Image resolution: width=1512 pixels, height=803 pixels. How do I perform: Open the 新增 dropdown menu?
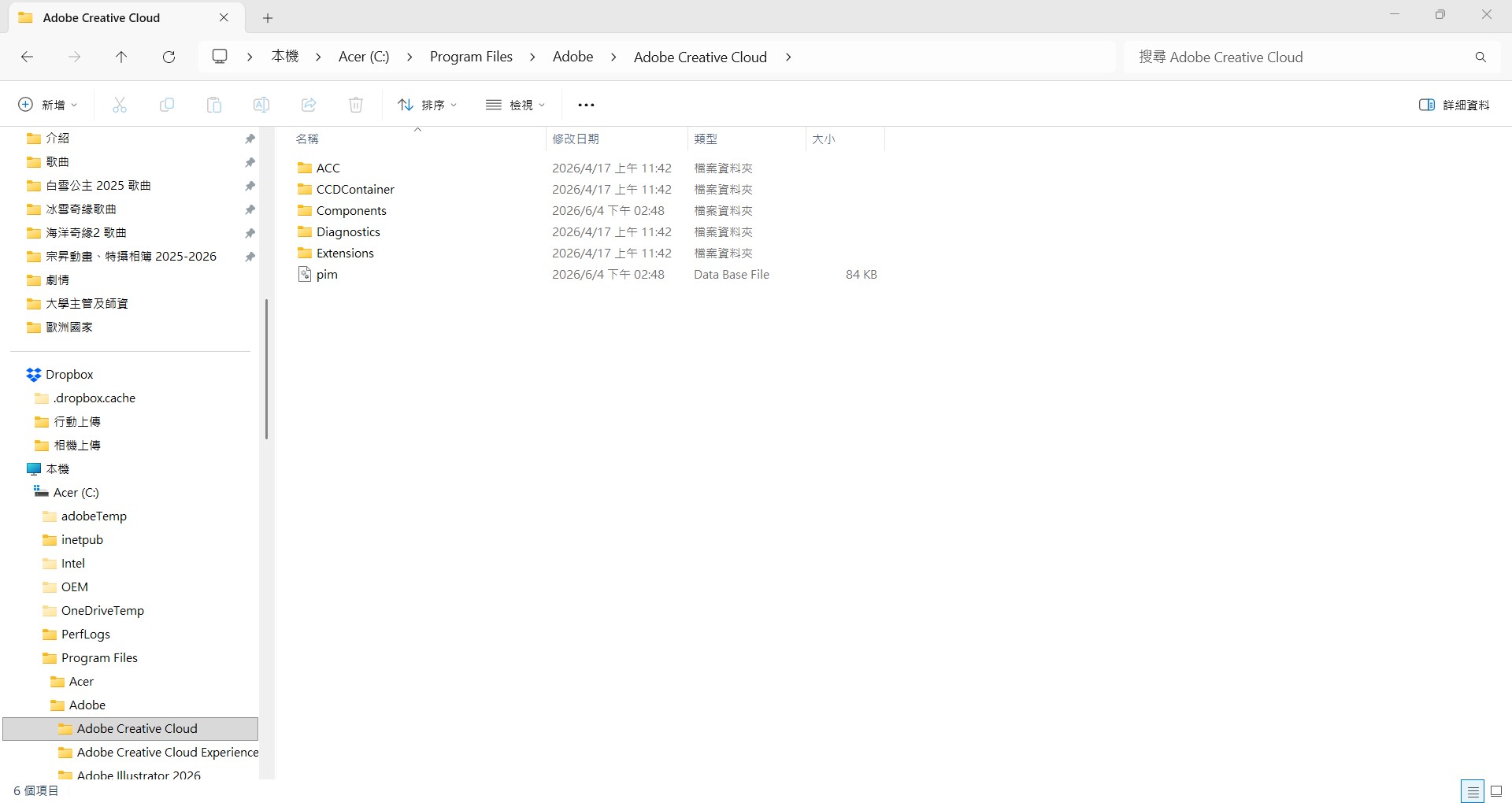coord(47,105)
